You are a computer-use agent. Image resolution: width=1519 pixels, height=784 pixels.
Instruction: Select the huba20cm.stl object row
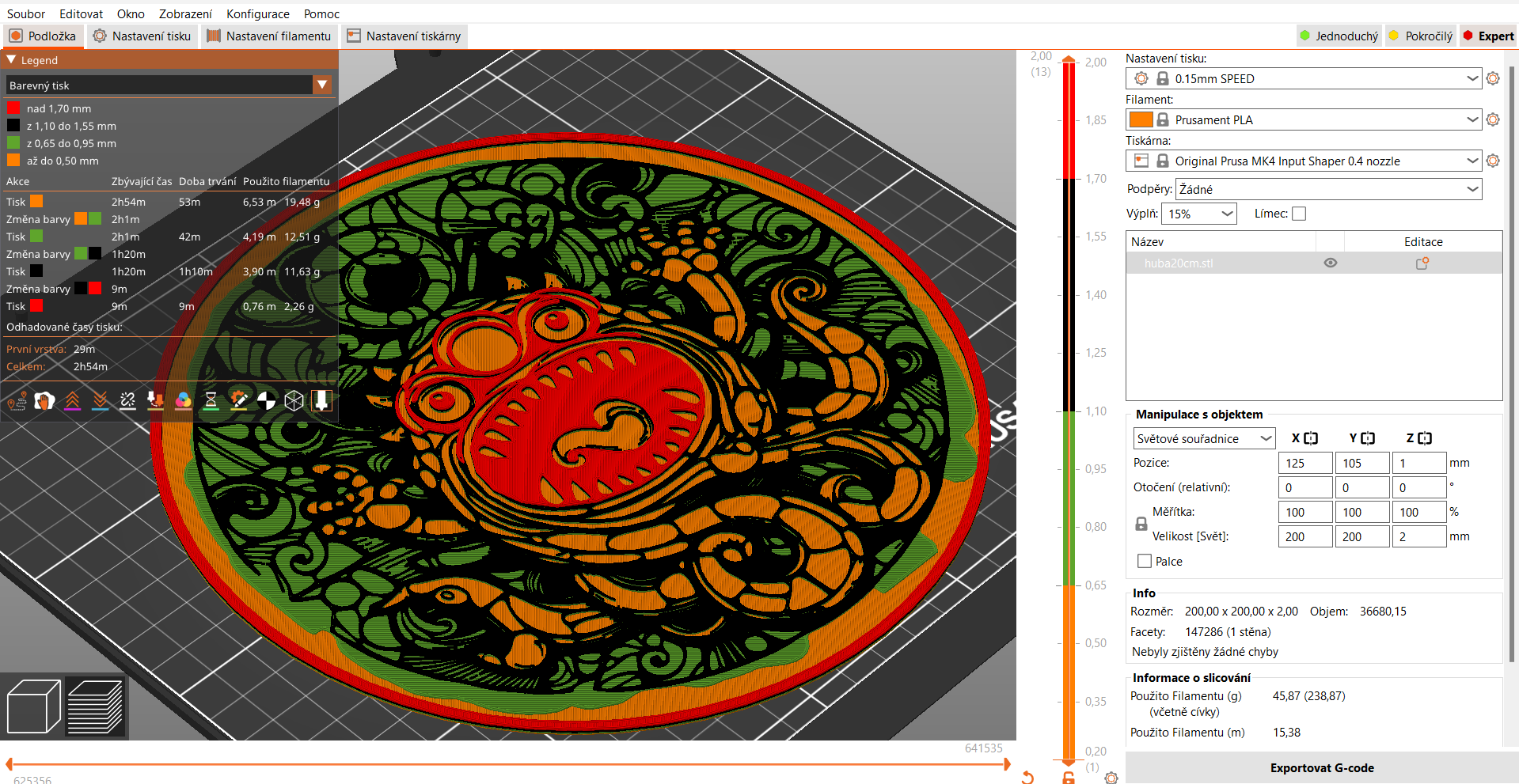(x=1314, y=263)
